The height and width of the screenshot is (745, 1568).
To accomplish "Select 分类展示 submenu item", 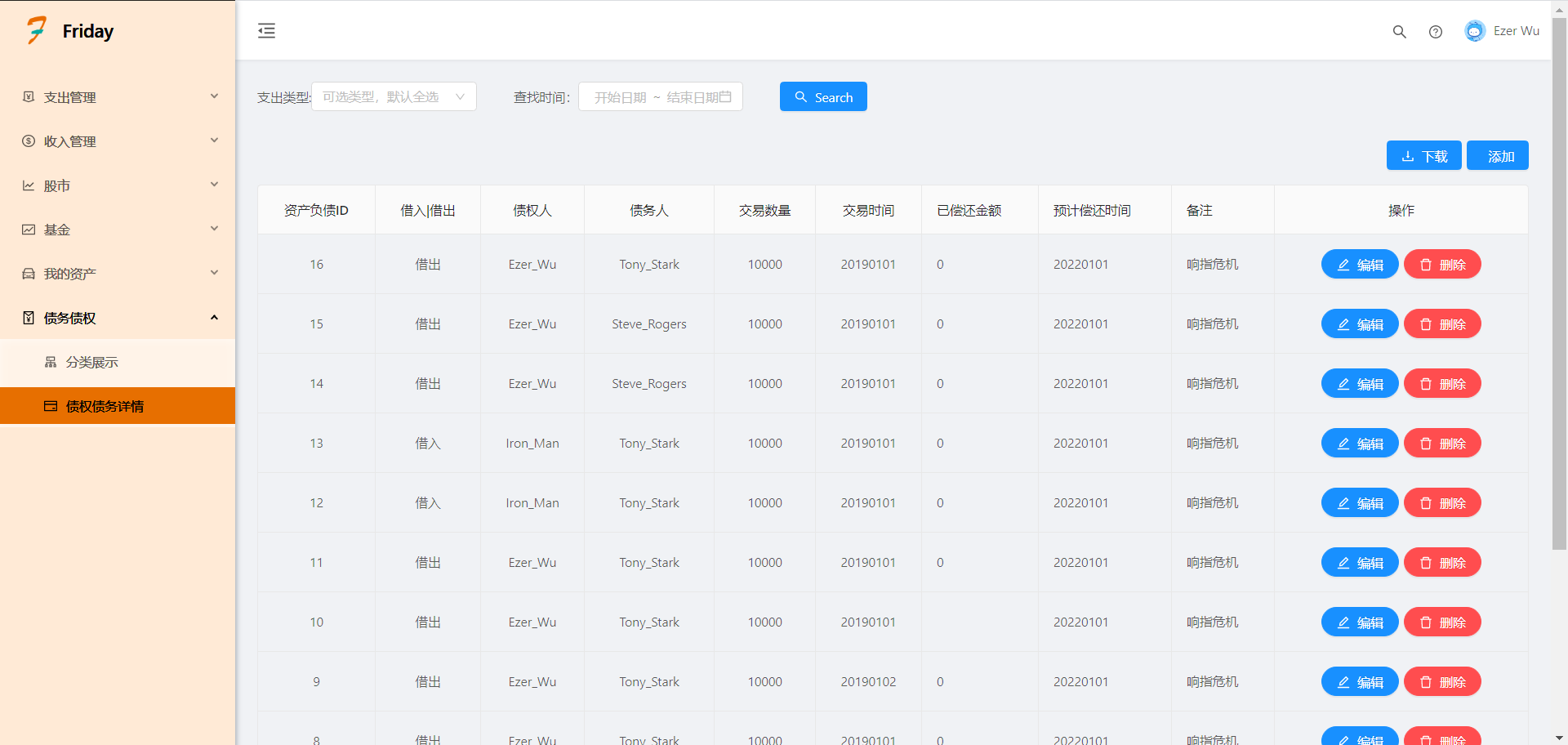I will [118, 362].
